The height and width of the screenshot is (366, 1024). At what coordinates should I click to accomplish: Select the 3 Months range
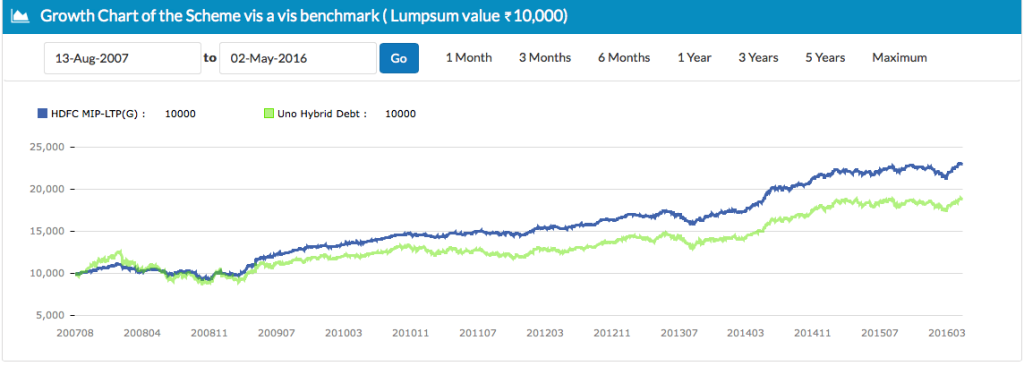pyautogui.click(x=545, y=58)
